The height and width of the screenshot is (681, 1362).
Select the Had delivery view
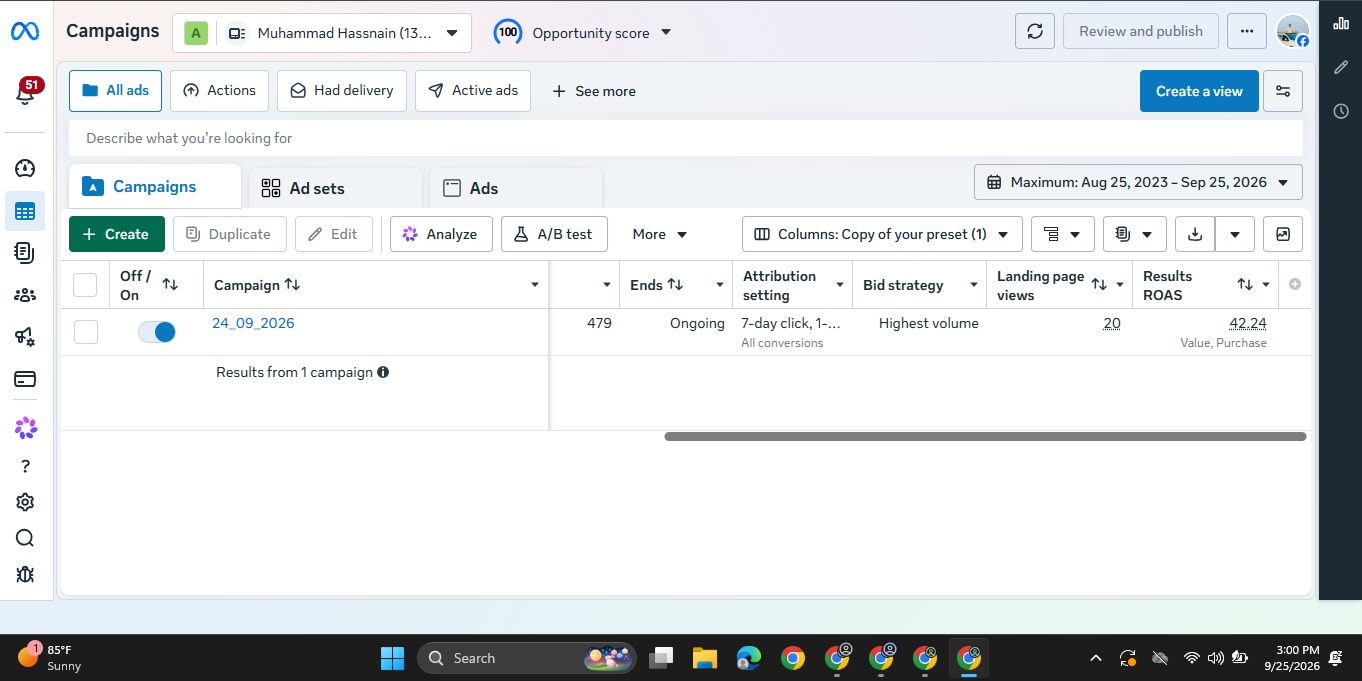tap(342, 90)
